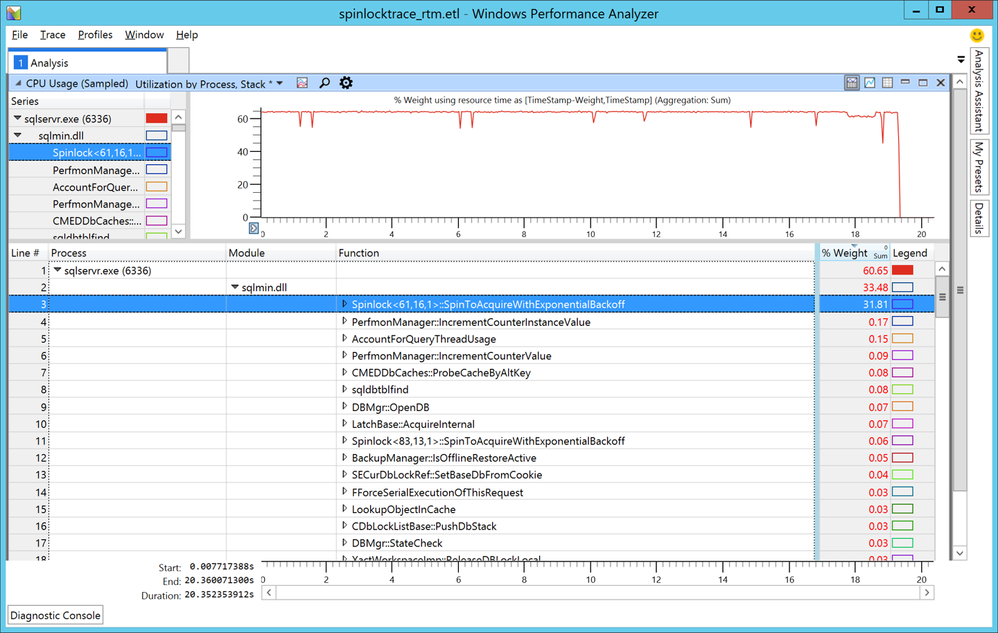Open the Profiles menu
The width and height of the screenshot is (998, 633).
[95, 35]
